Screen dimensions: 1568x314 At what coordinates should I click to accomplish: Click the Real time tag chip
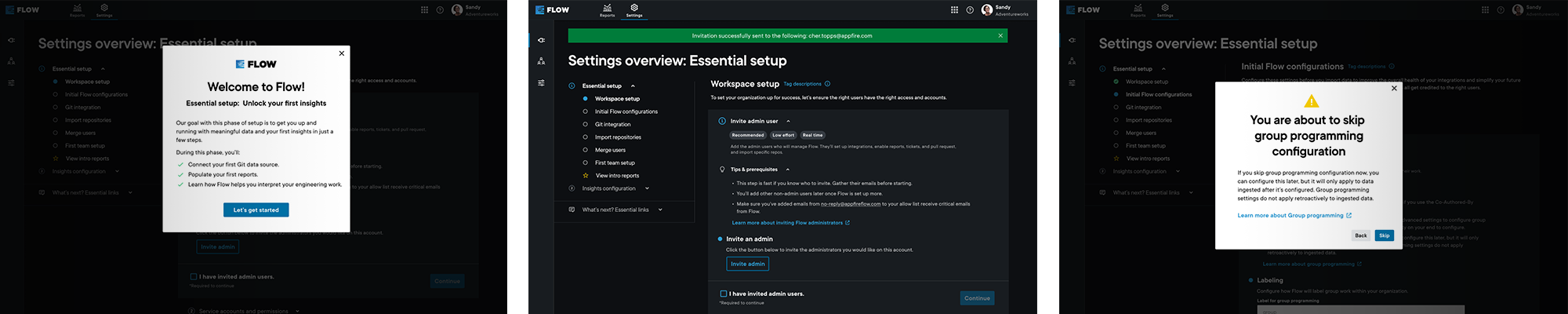(x=813, y=135)
